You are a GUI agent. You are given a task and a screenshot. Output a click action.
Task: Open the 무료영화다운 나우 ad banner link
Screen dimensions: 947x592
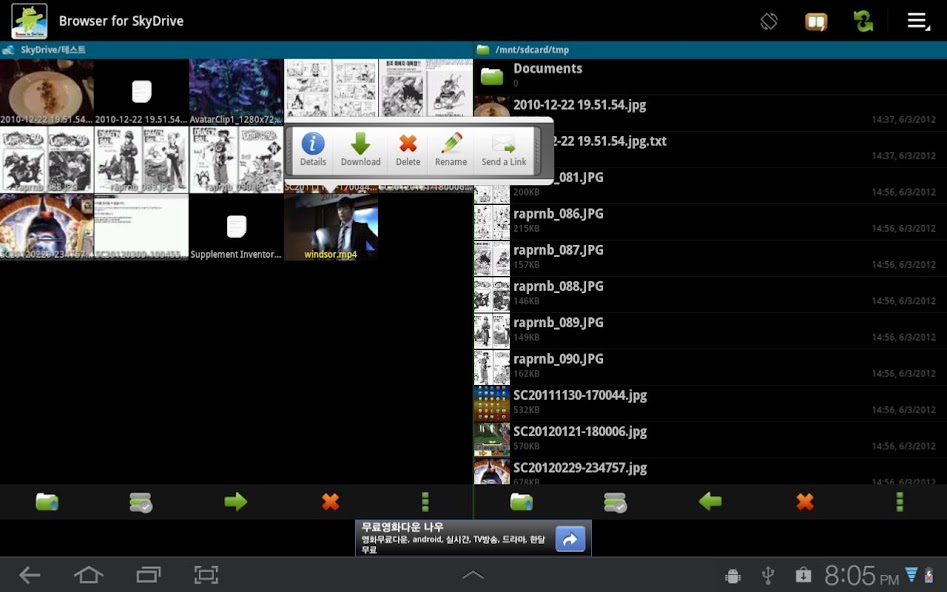click(x=455, y=535)
